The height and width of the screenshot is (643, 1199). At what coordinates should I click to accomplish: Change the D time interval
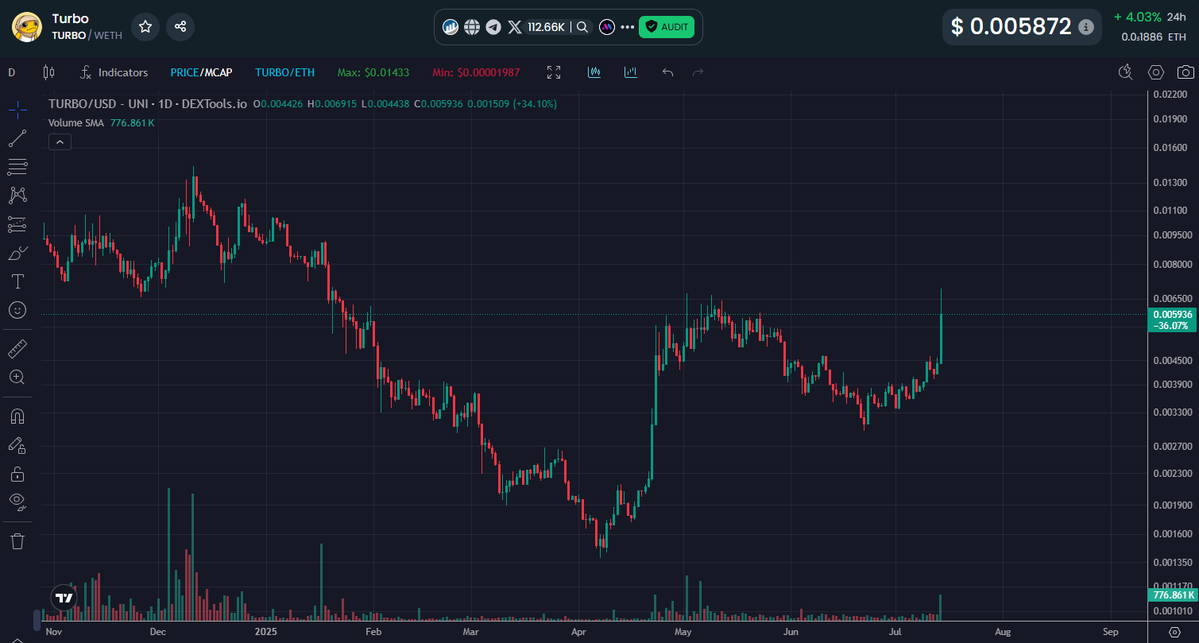click(x=11, y=73)
